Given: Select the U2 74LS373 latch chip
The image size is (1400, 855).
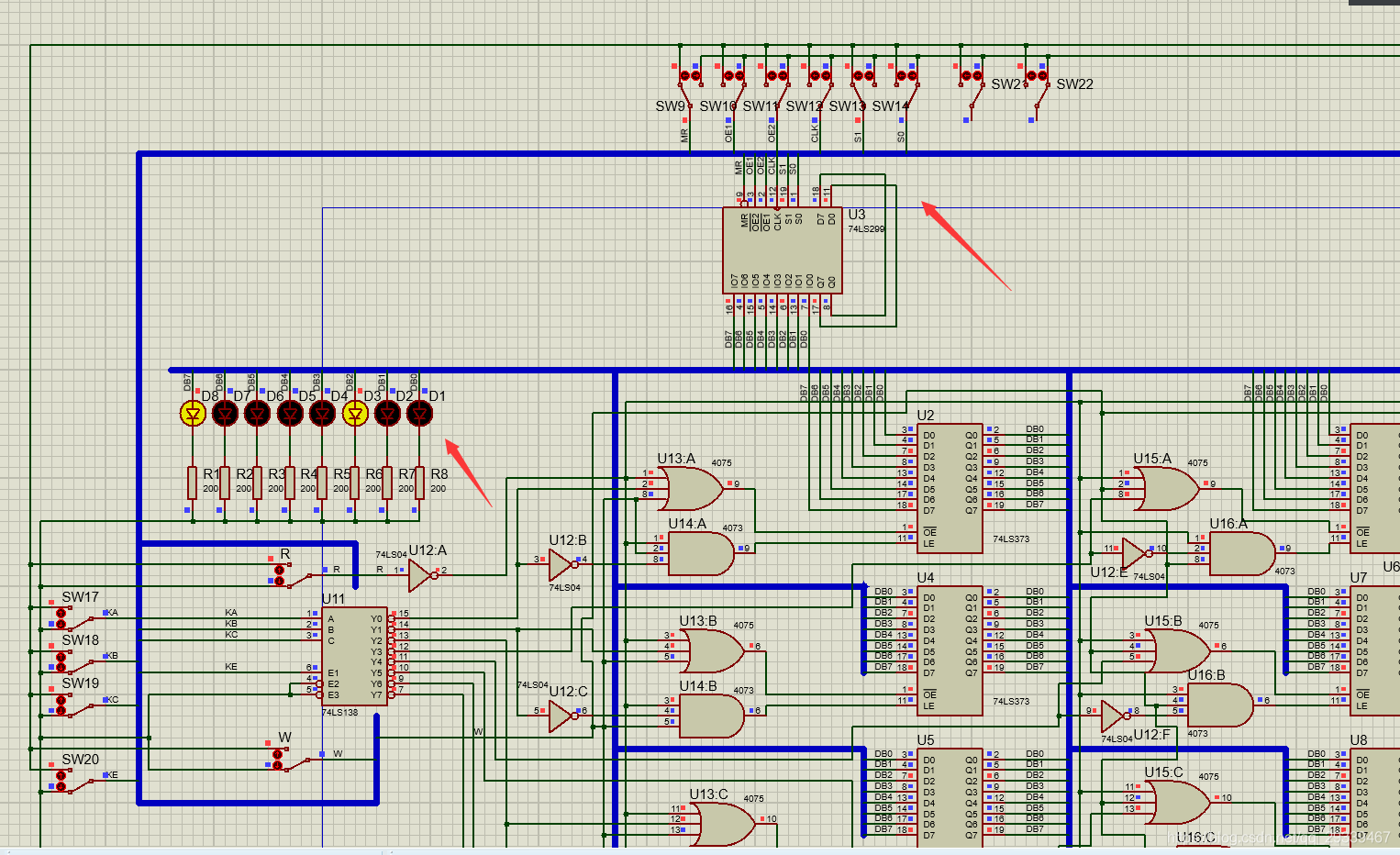Looking at the screenshot, I should point(950,488).
